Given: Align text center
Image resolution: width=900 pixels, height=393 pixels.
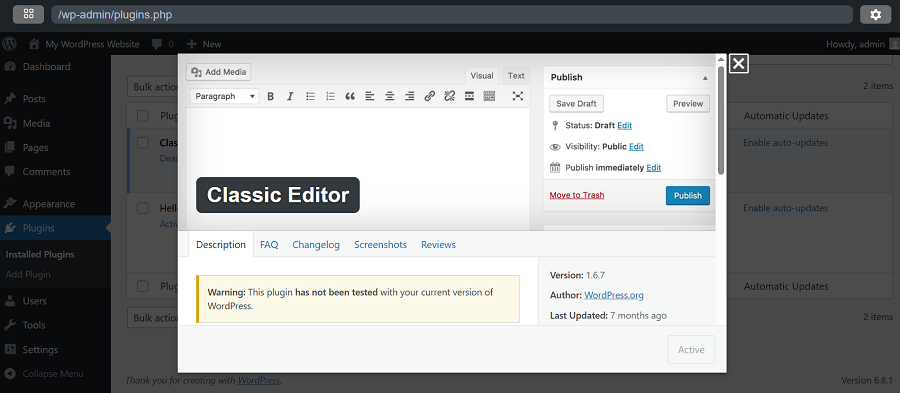Looking at the screenshot, I should [390, 96].
